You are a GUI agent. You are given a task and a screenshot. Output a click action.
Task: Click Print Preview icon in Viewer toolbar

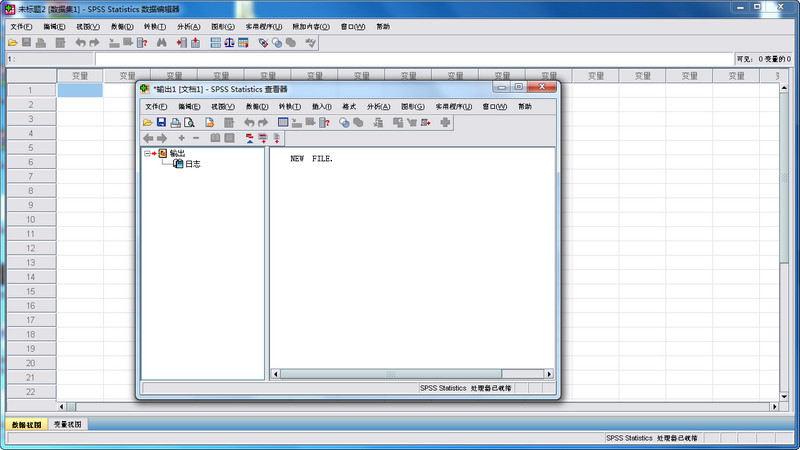(x=189, y=122)
